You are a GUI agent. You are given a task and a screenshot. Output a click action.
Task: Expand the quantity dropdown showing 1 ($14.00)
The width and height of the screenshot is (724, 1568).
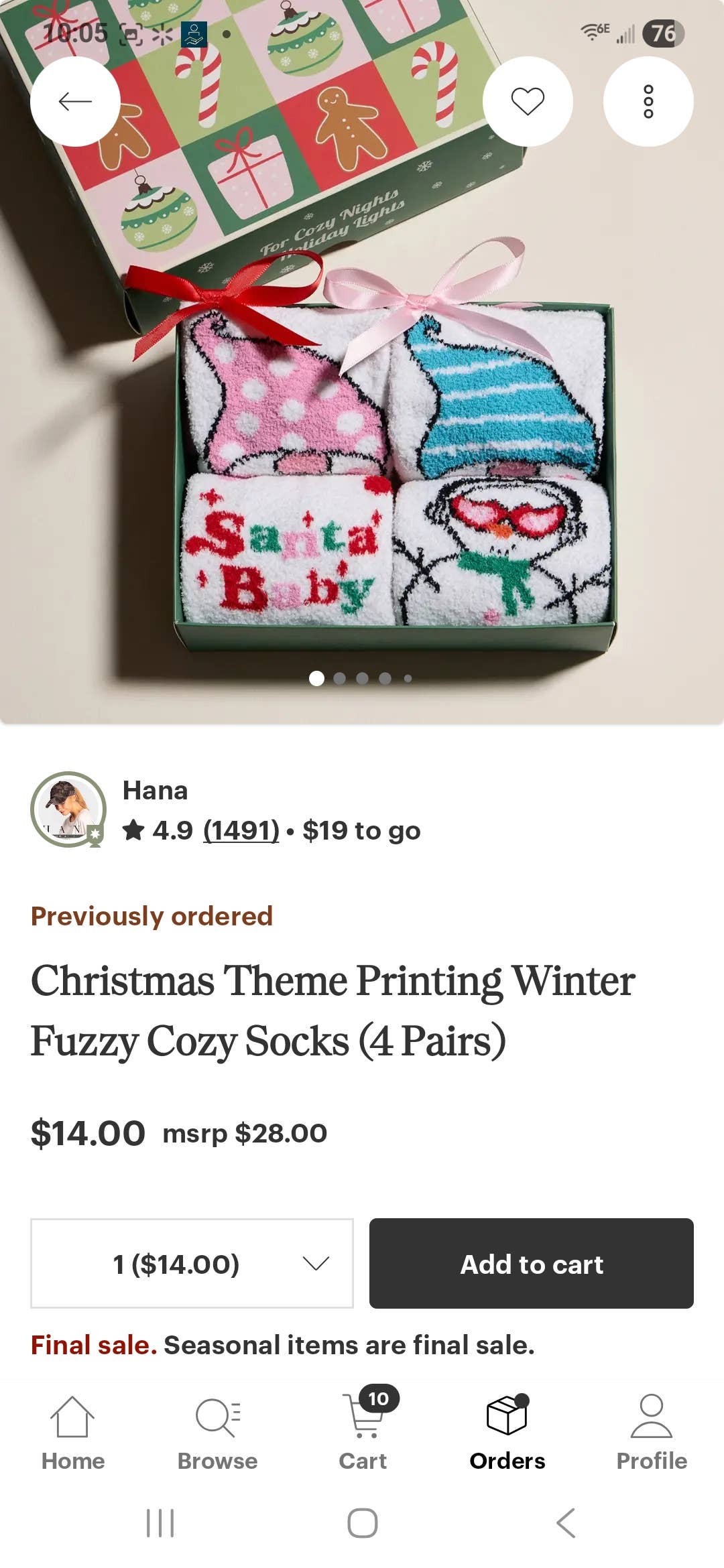coord(192,1263)
